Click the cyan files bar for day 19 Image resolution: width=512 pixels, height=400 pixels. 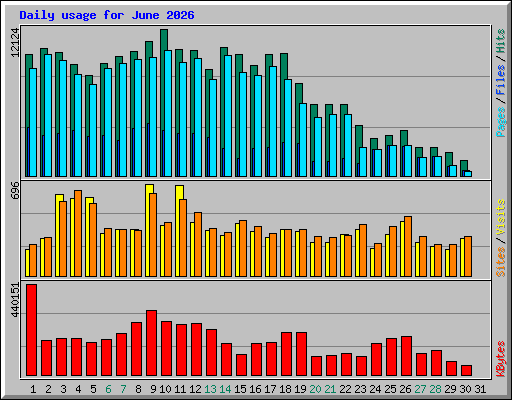[303, 140]
